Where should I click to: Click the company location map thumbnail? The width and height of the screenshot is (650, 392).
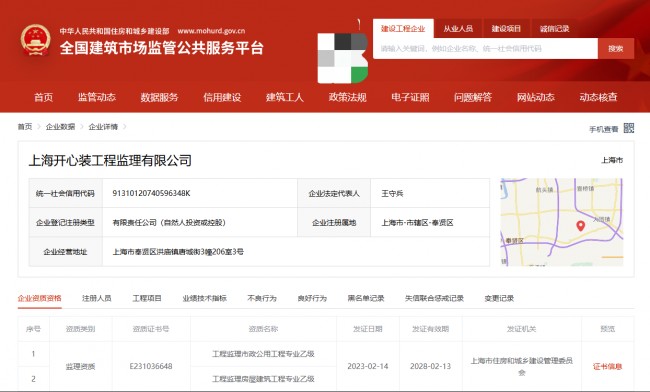[562, 222]
